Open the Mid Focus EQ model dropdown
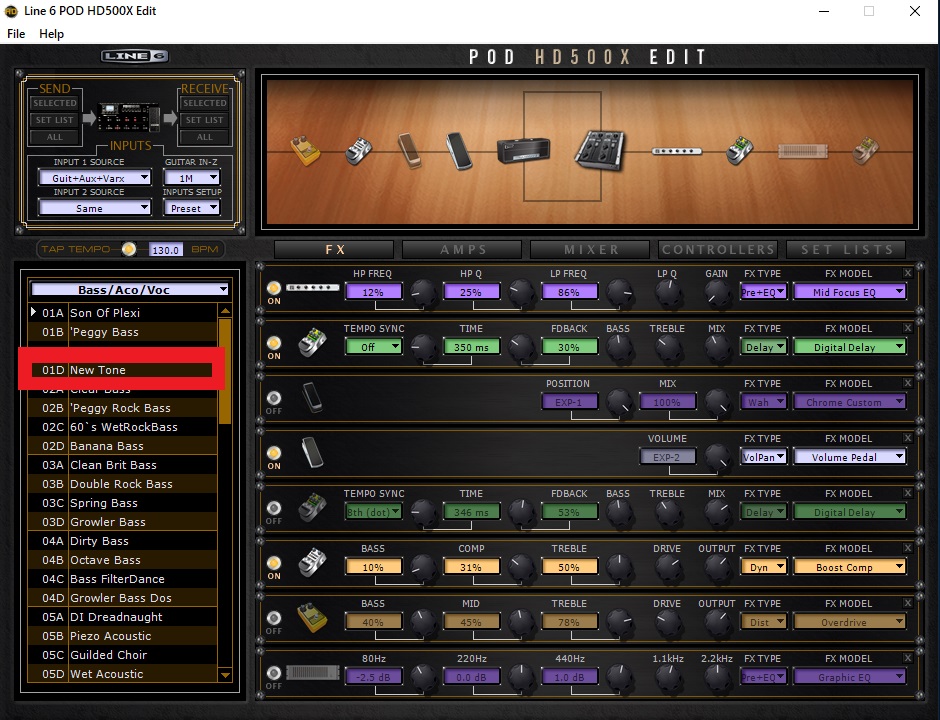The height and width of the screenshot is (720, 940). click(x=849, y=292)
